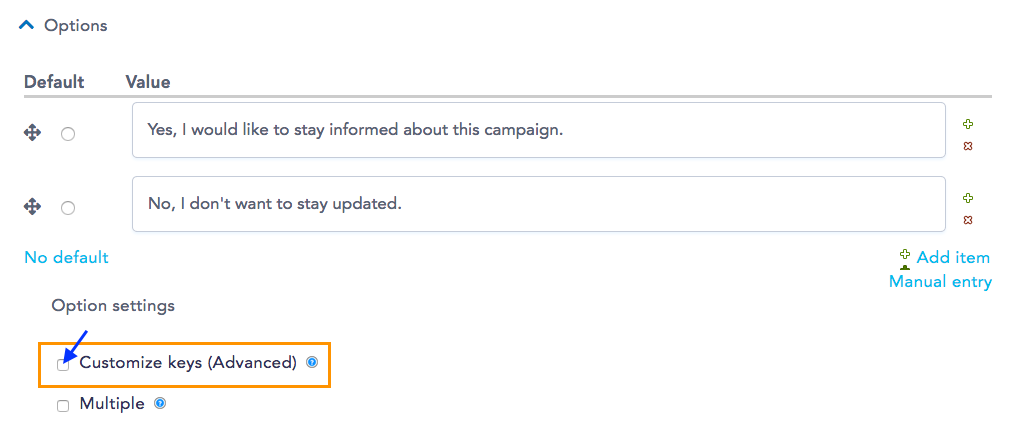
Task: Click the move handle for the Yes option
Action: [32, 134]
